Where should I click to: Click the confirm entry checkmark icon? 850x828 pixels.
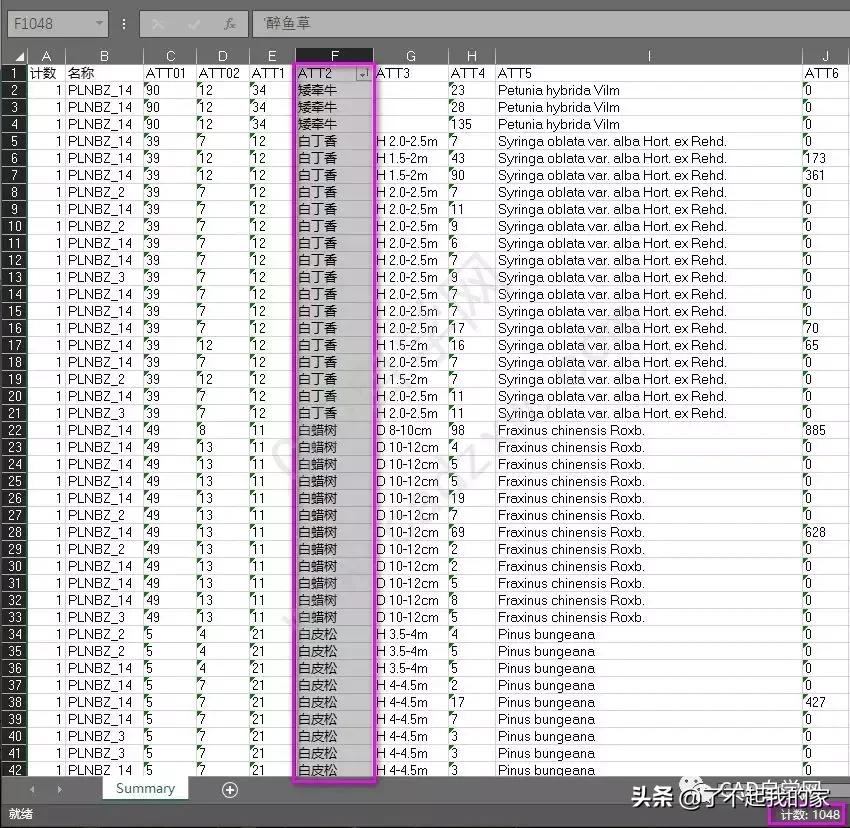click(x=194, y=23)
